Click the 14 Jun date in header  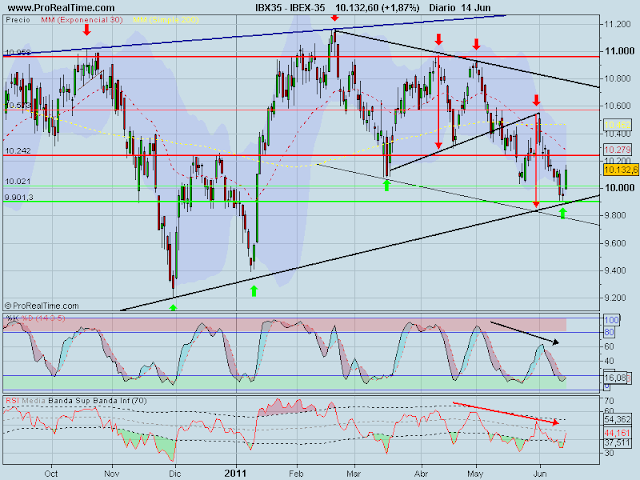(476, 7)
